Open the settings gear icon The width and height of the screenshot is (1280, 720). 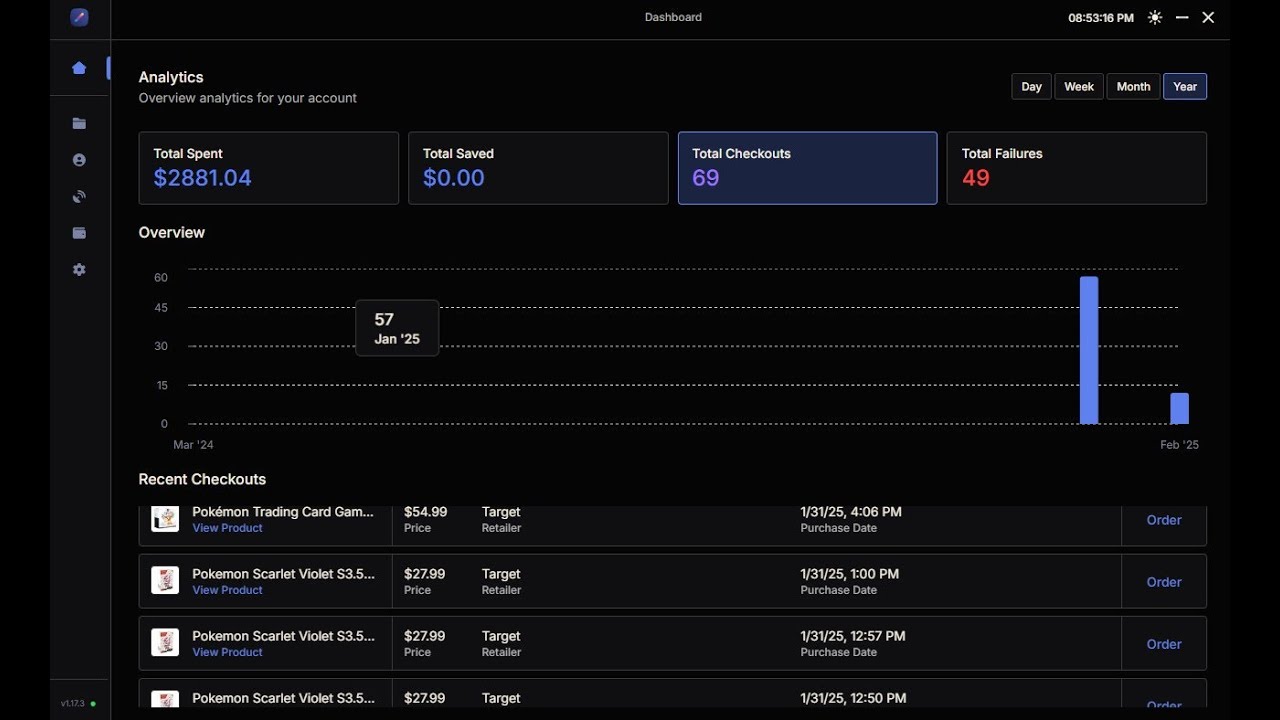click(x=79, y=270)
